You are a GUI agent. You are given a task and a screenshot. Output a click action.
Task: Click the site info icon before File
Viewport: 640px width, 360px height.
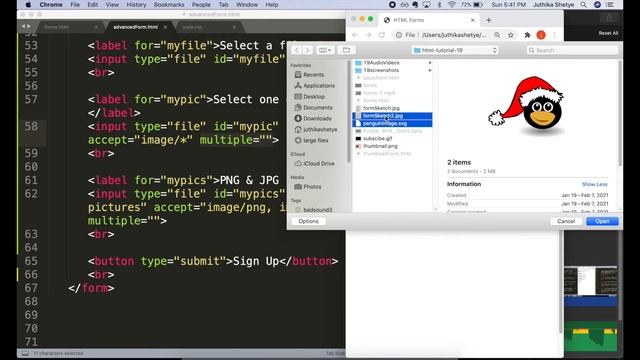tap(398, 35)
